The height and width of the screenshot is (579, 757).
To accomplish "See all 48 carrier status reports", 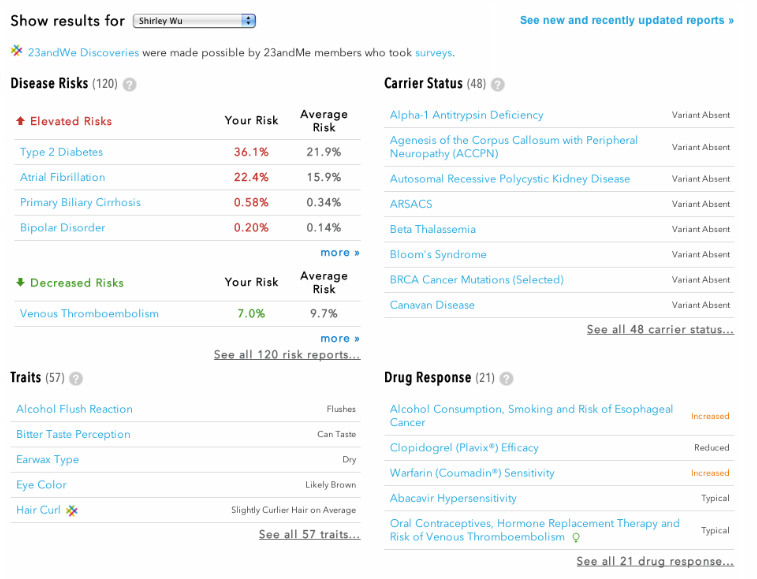I will pyautogui.click(x=660, y=329).
